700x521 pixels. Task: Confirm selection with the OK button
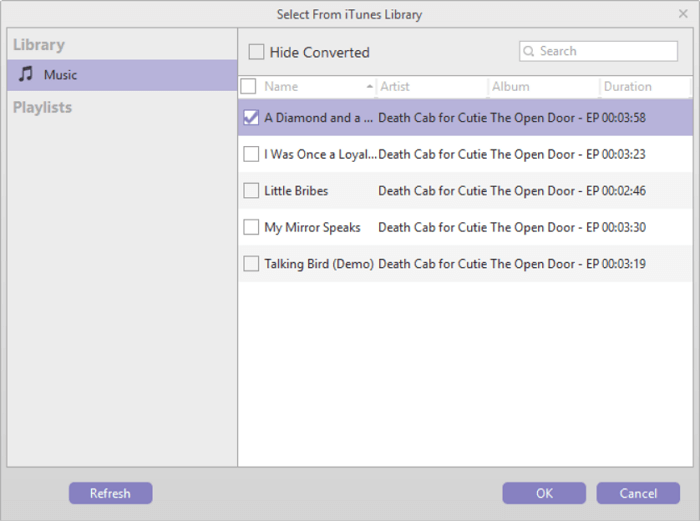pyautogui.click(x=544, y=493)
